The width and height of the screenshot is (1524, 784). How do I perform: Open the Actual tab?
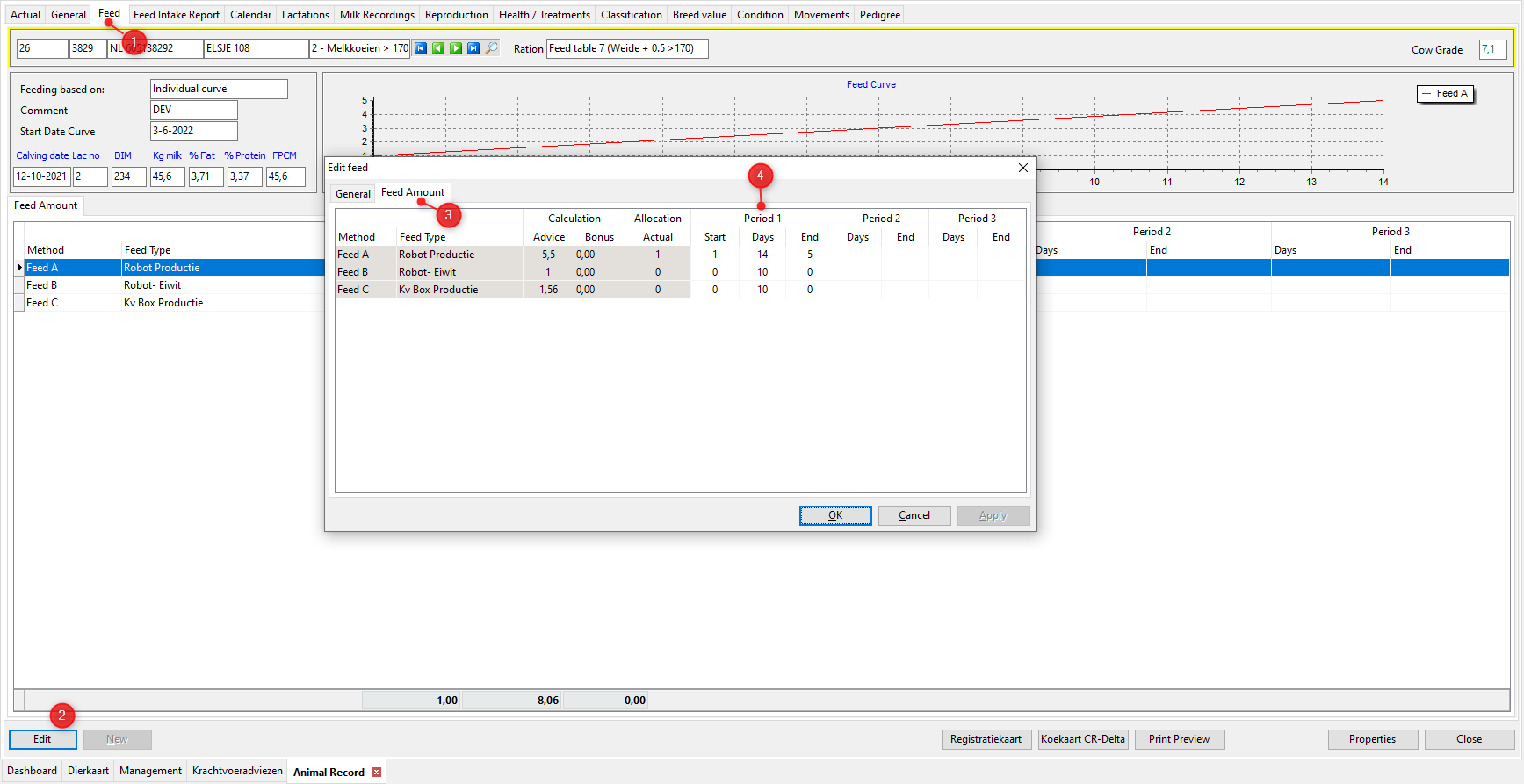[25, 15]
